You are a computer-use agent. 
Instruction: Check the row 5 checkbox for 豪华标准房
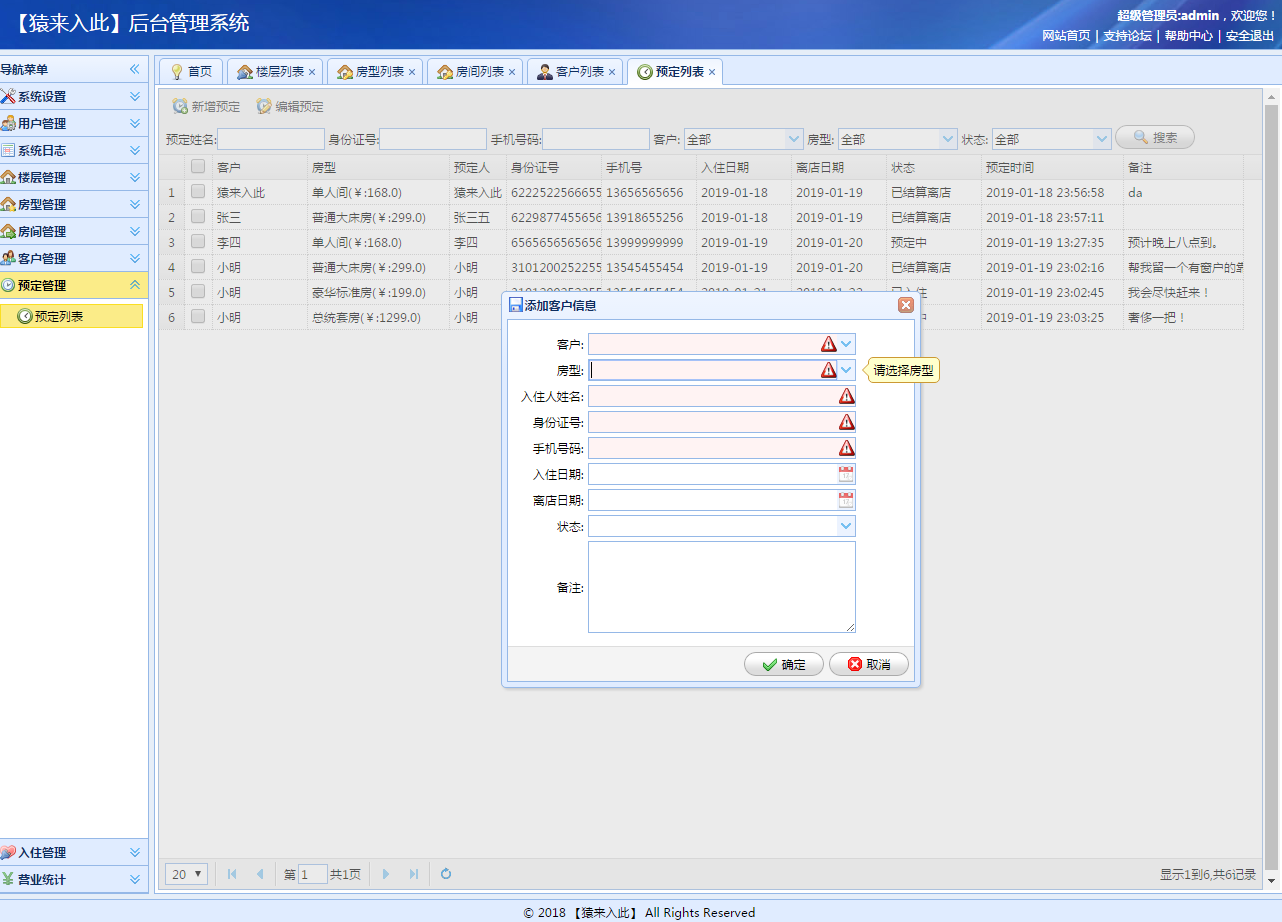coord(198,292)
